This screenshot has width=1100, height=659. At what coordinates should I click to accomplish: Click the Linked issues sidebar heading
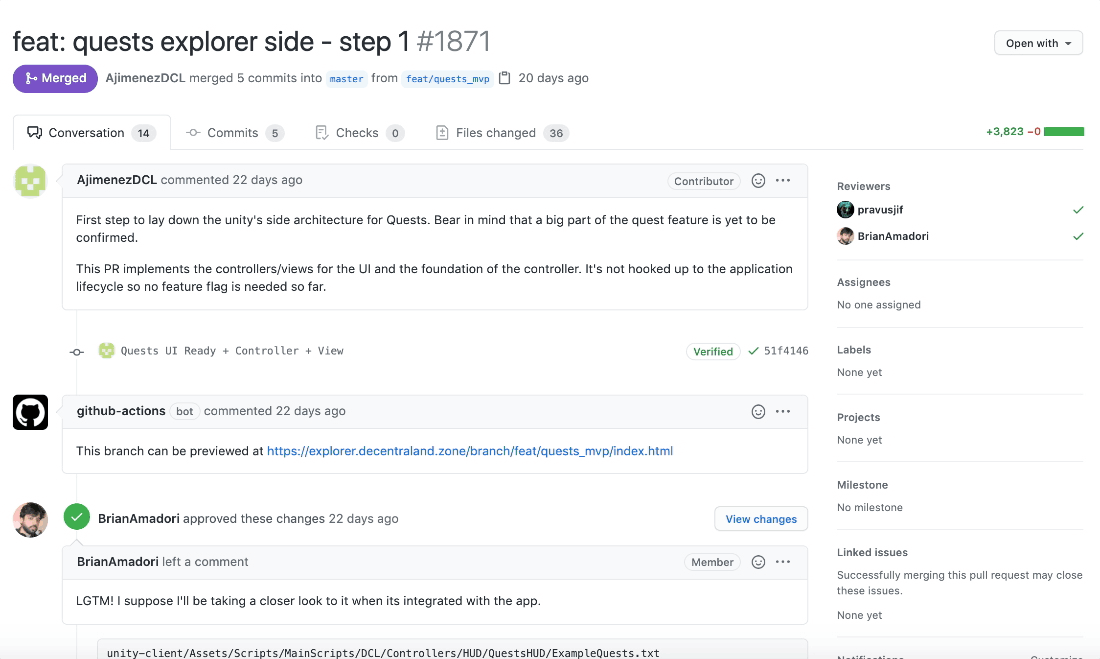coord(872,552)
